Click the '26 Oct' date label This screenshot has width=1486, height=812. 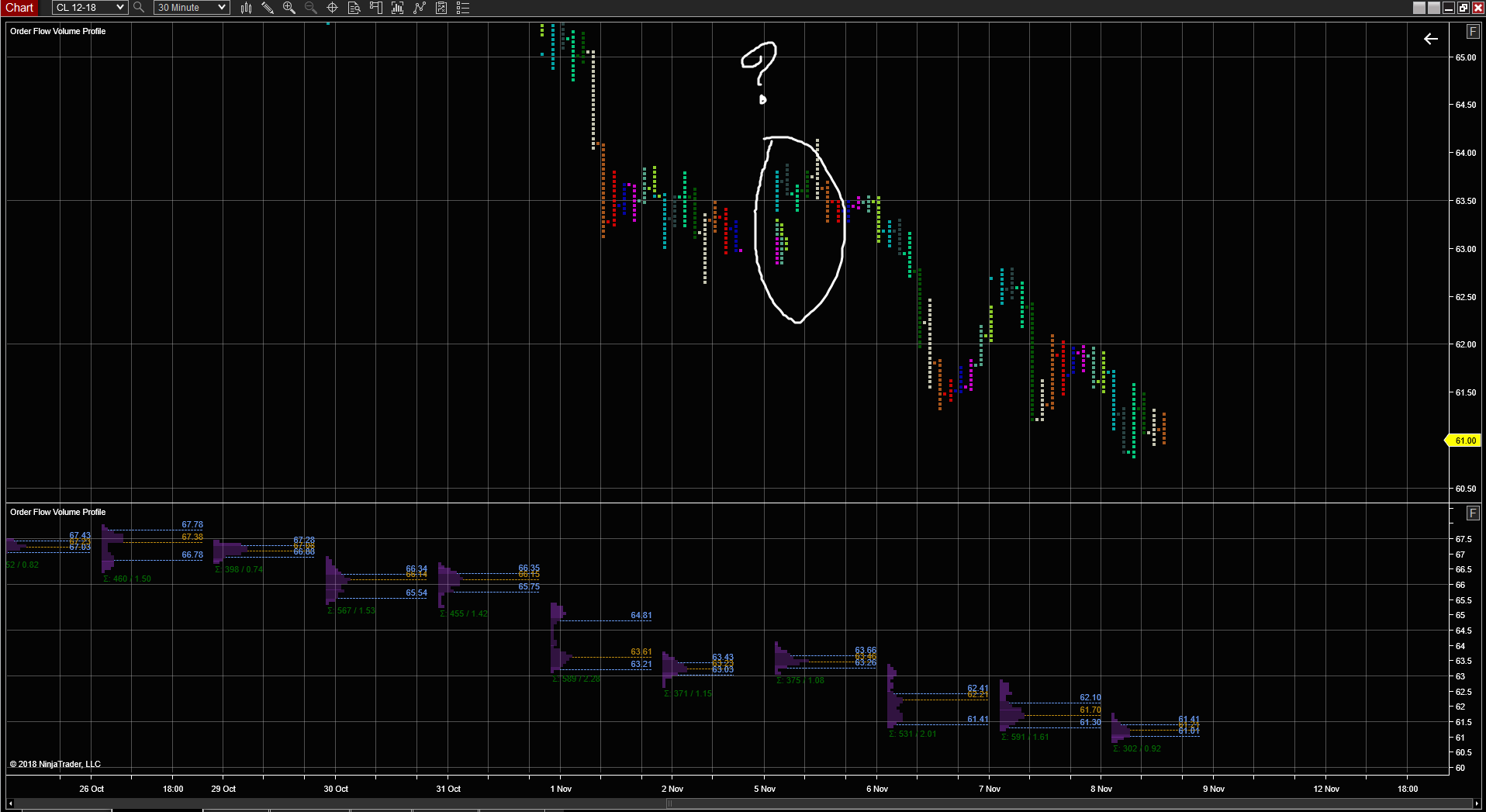coord(92,789)
